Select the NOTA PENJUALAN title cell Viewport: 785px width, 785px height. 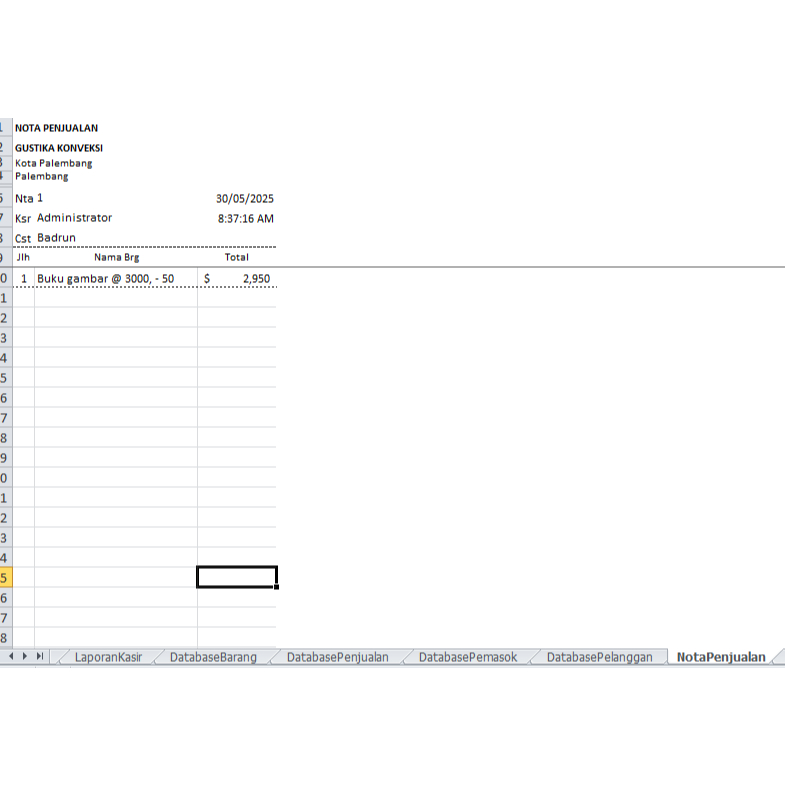[x=57, y=128]
